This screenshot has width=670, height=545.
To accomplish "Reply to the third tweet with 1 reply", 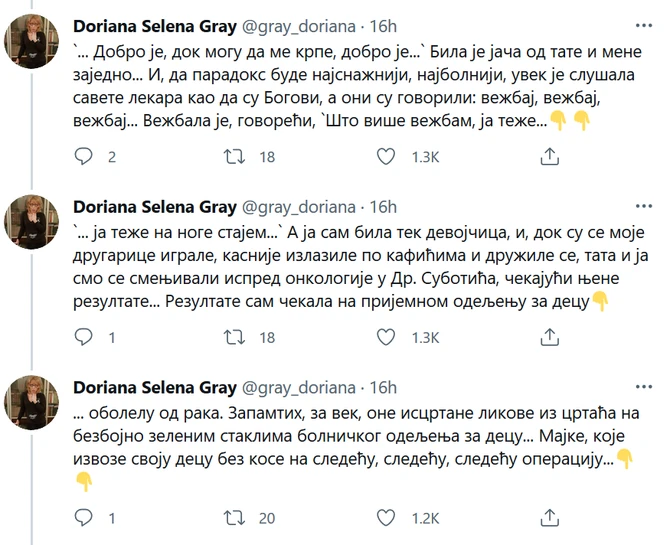I will pyautogui.click(x=83, y=518).
